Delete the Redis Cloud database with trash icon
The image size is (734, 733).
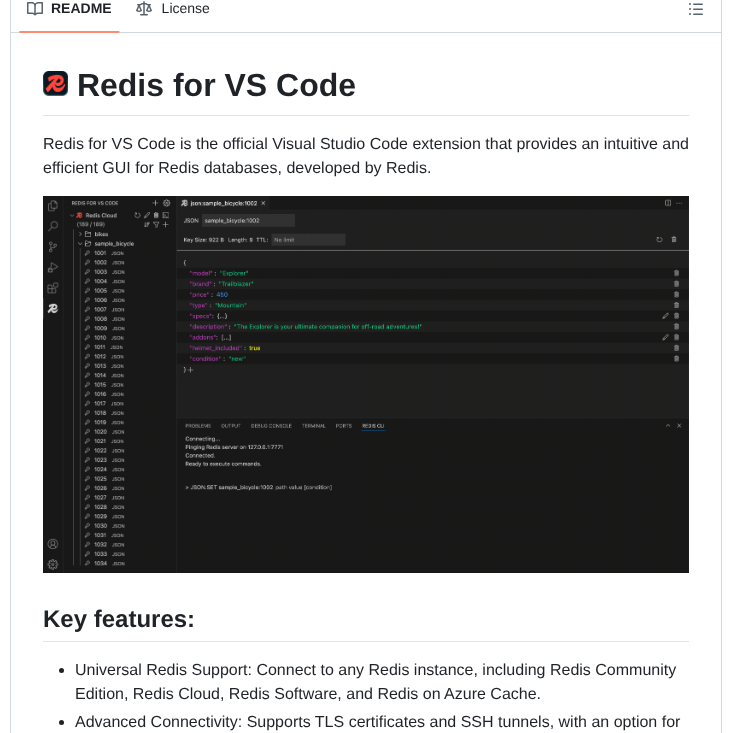click(x=156, y=215)
